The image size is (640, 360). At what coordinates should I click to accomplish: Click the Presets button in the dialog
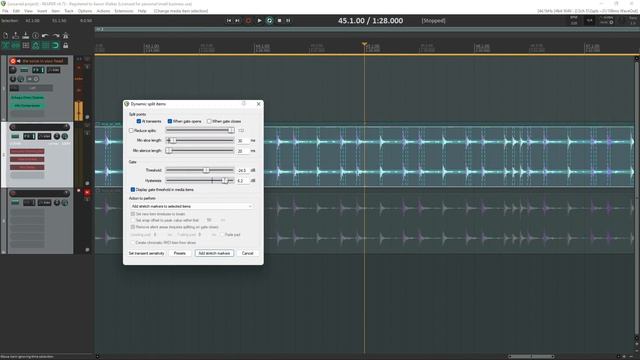pos(180,253)
